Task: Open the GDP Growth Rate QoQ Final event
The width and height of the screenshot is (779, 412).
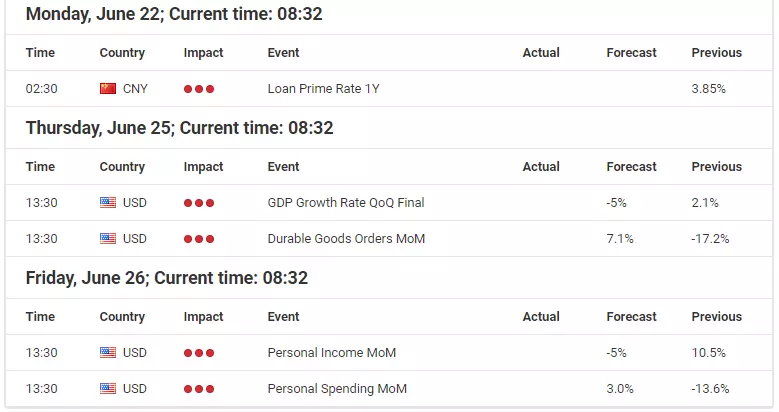Action: coord(346,202)
